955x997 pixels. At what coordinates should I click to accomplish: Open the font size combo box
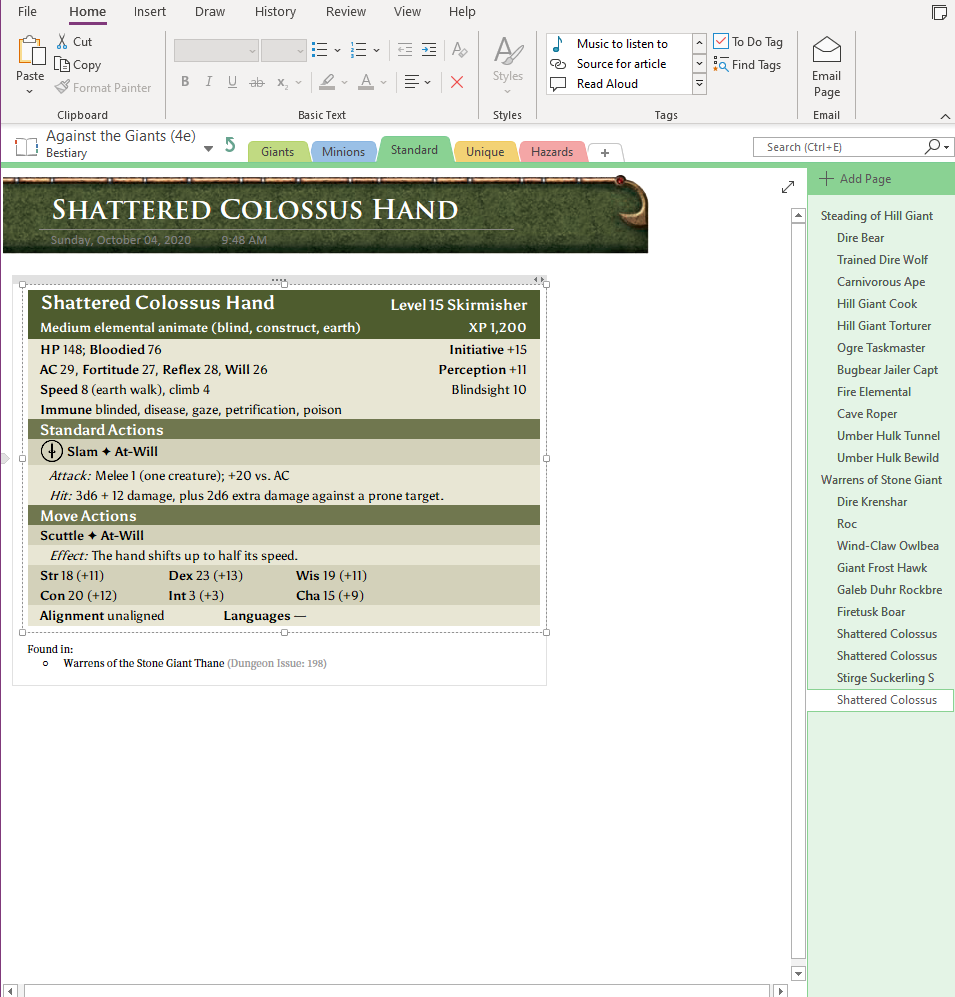coord(284,50)
